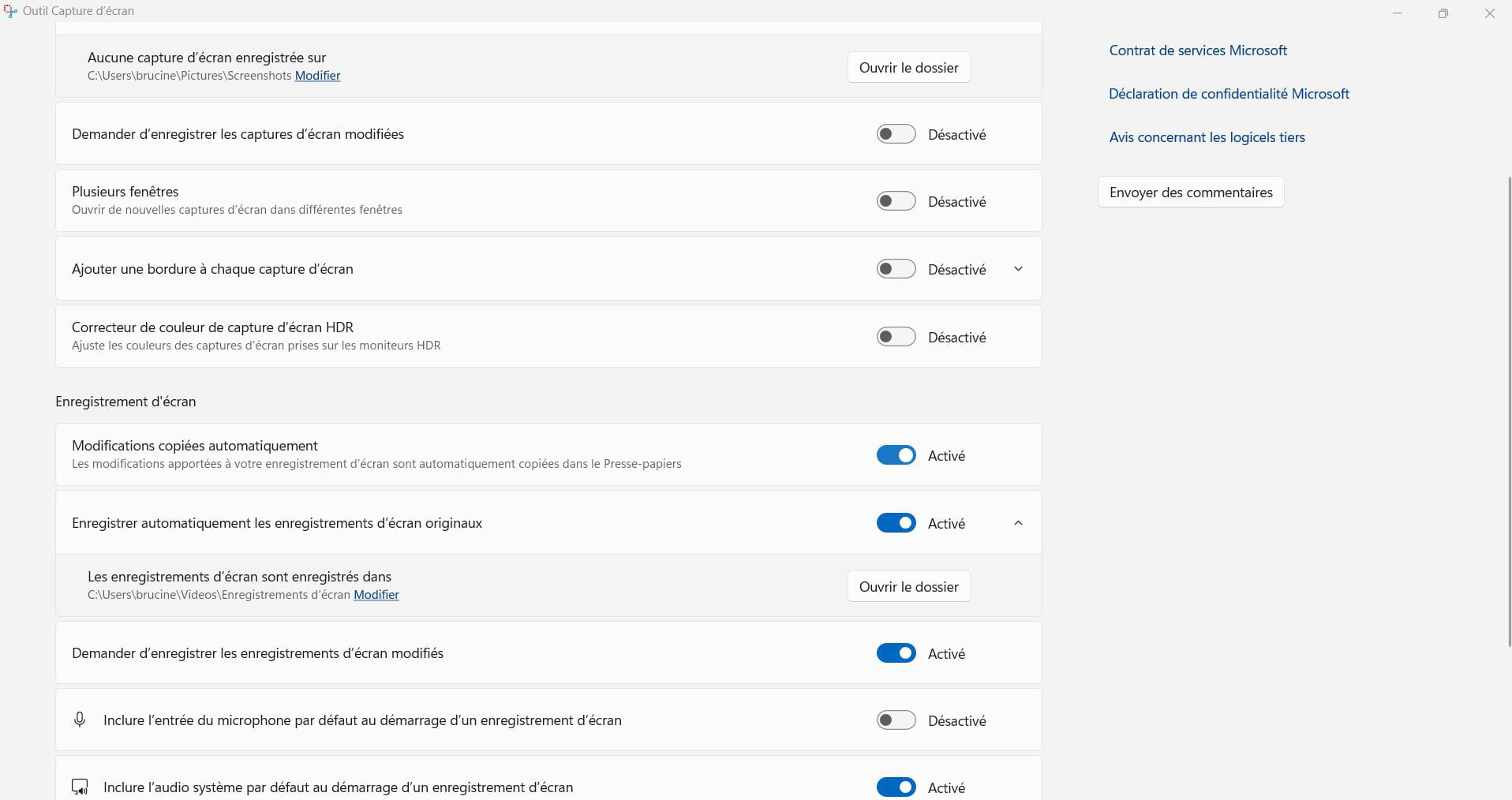Disable system audio default toggle
This screenshot has height=800, width=1512.
[896, 787]
